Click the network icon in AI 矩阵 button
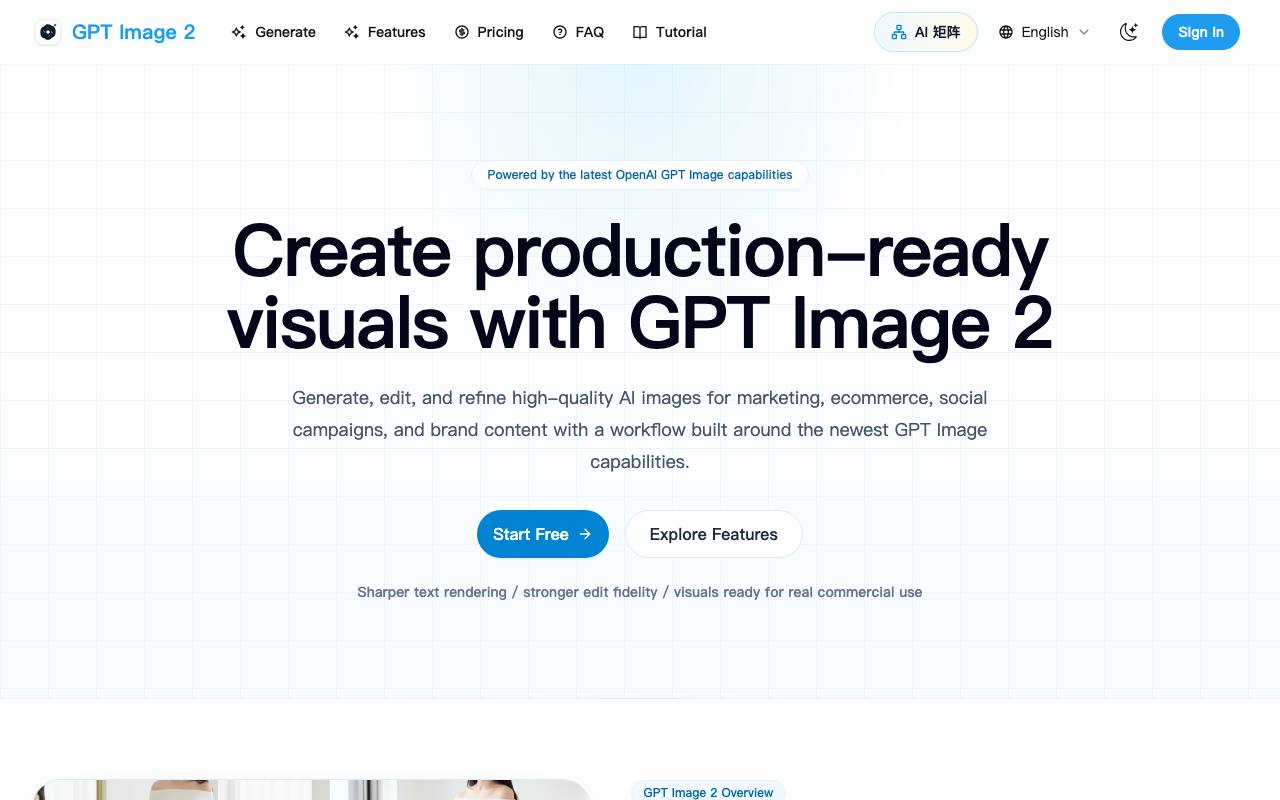This screenshot has height=800, width=1280. [x=899, y=32]
